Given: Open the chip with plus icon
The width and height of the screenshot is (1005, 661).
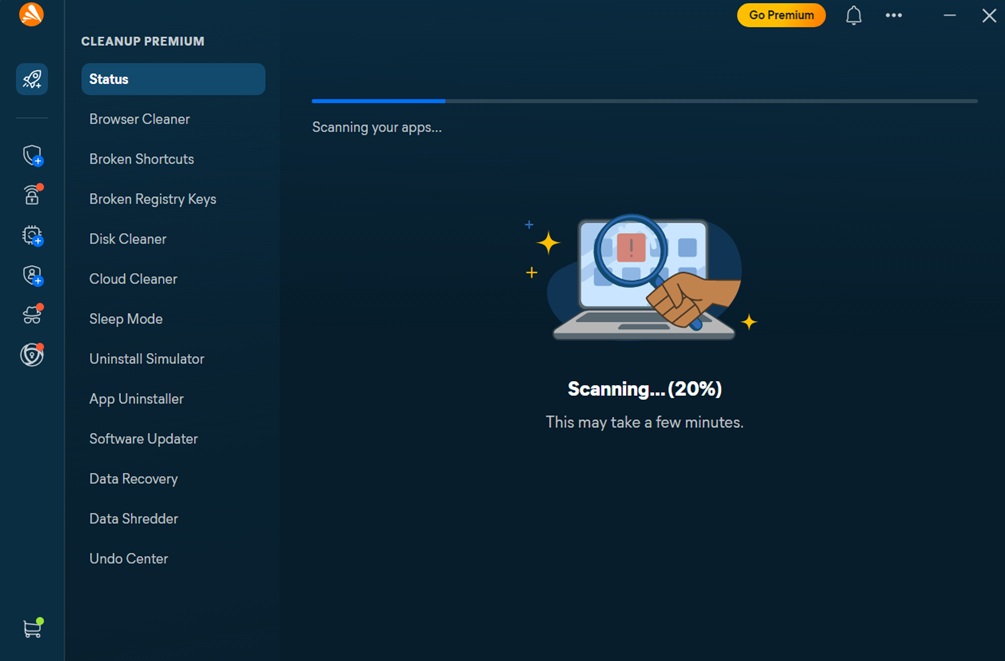Looking at the screenshot, I should 33,235.
